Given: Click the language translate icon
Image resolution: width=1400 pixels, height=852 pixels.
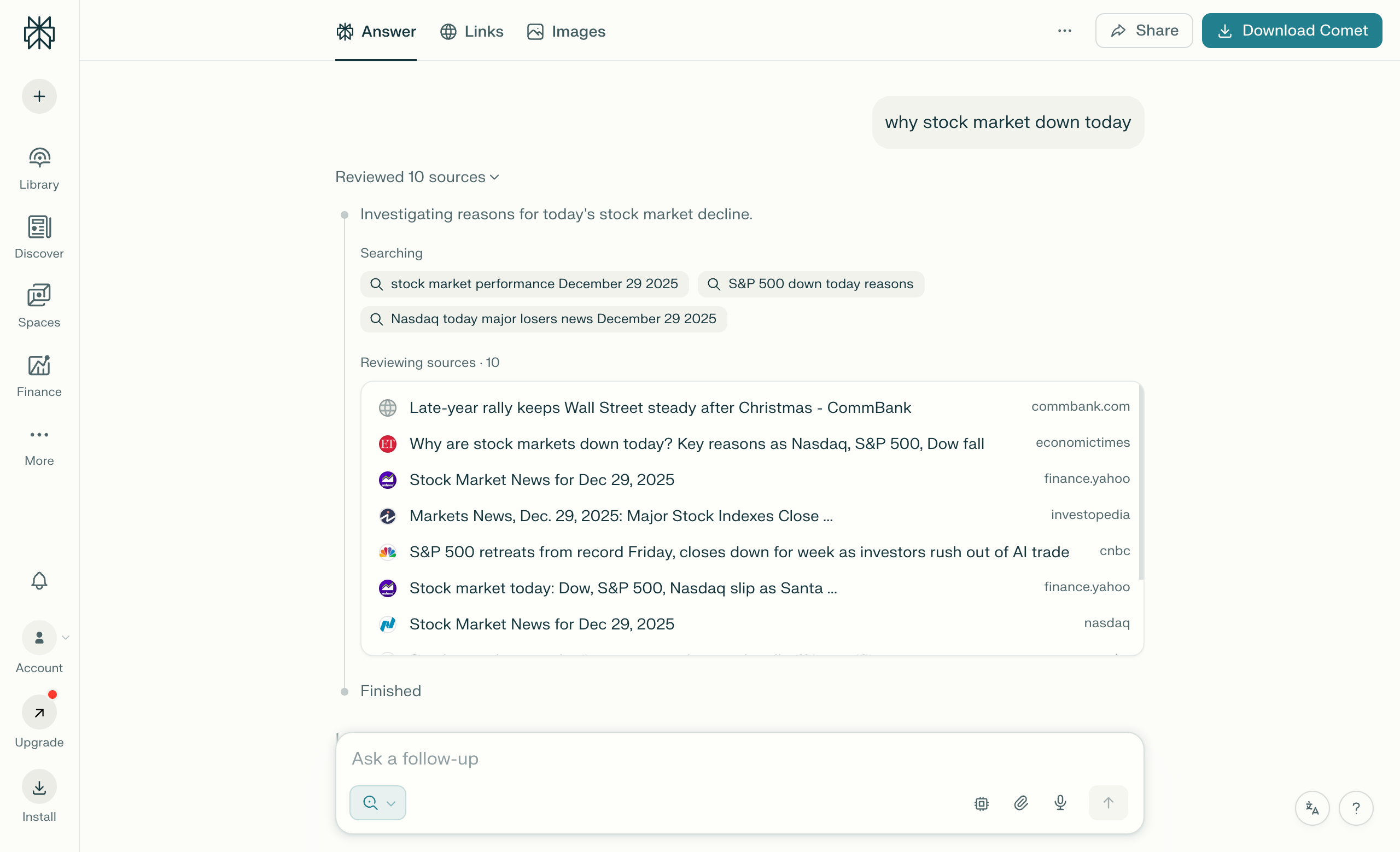Looking at the screenshot, I should tap(1312, 808).
